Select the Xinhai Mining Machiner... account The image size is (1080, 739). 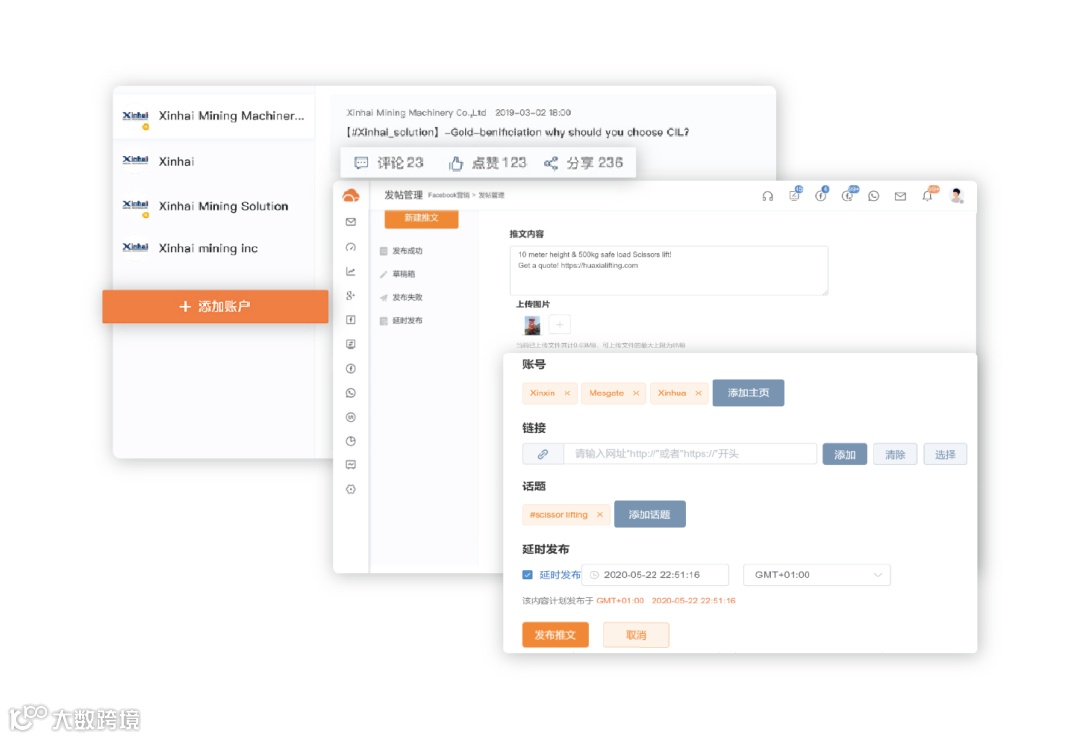tap(214, 116)
